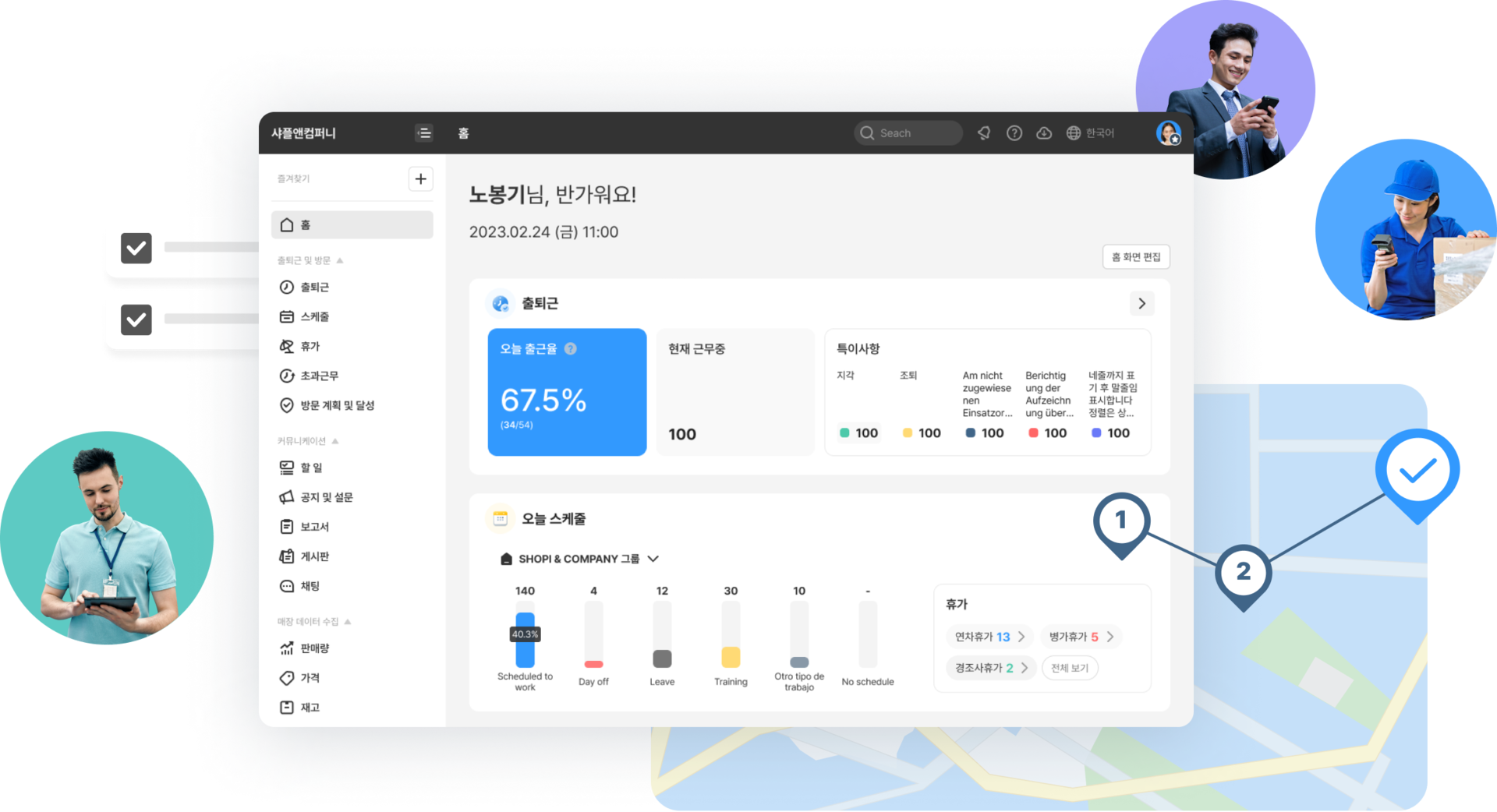Open the help question mark icon
Screen dimensions: 1497x812
point(1014,133)
